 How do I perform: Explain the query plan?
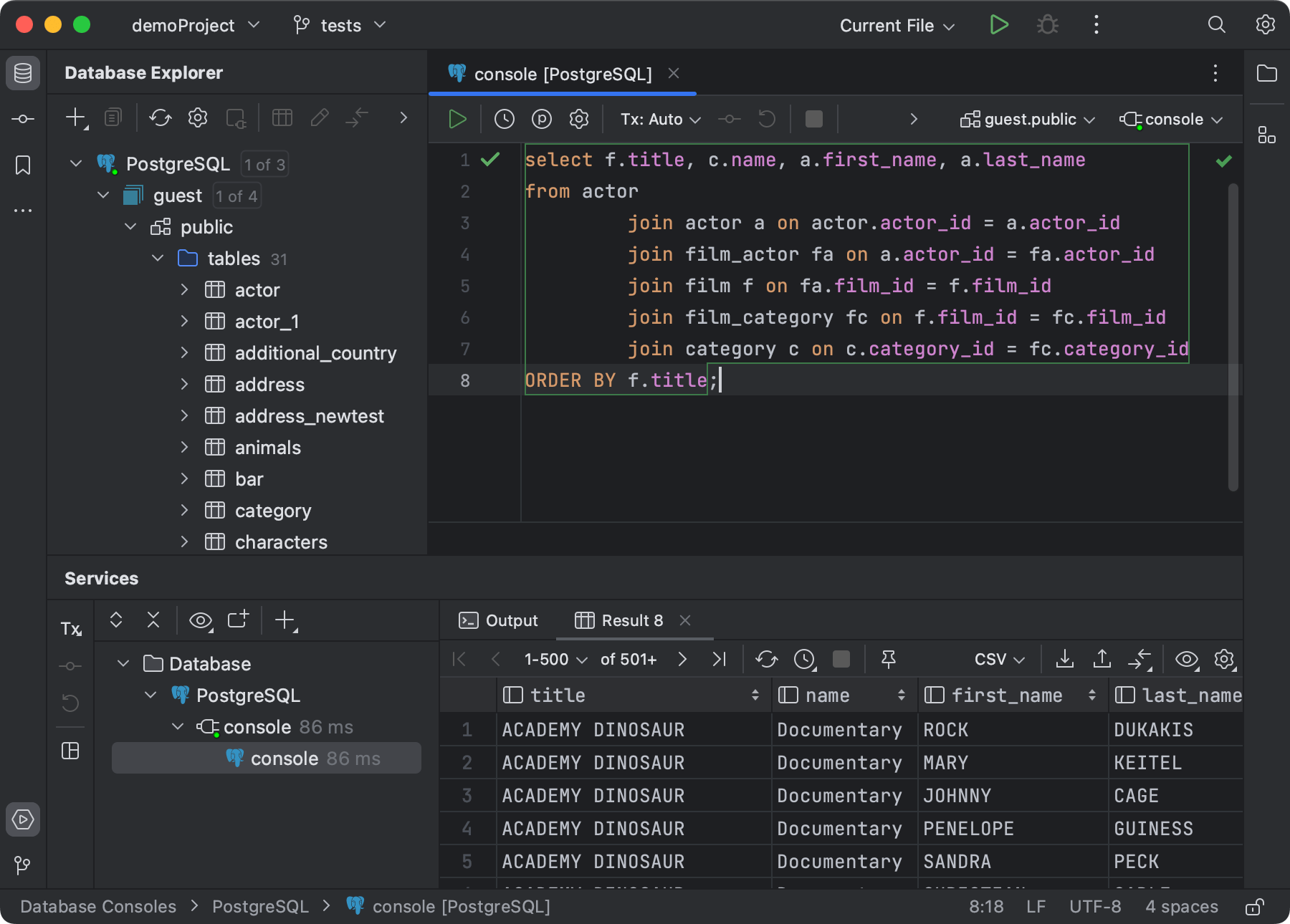click(x=542, y=119)
